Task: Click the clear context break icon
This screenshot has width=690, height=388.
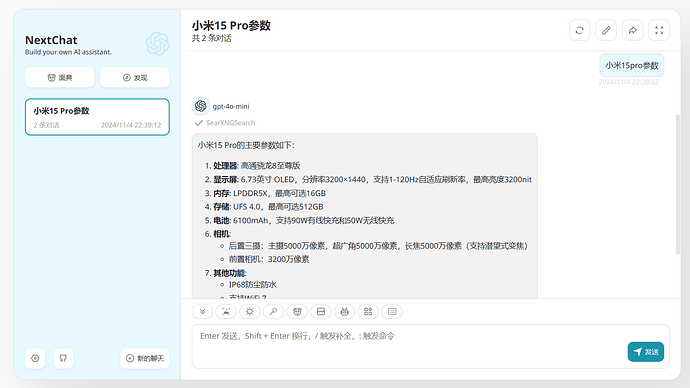Action: [x=321, y=311]
